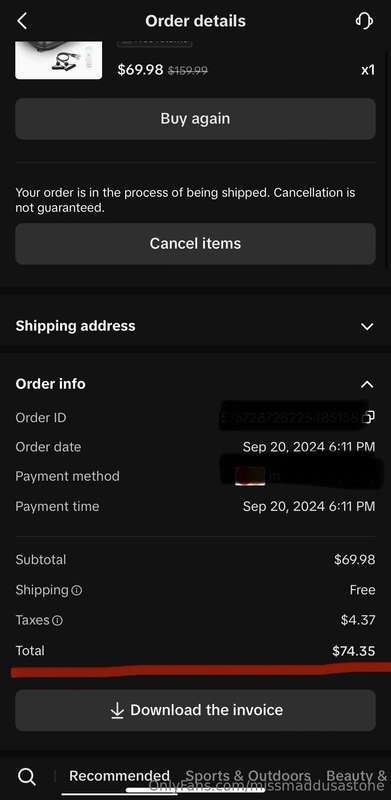Tap the Cancel items button

196,243
